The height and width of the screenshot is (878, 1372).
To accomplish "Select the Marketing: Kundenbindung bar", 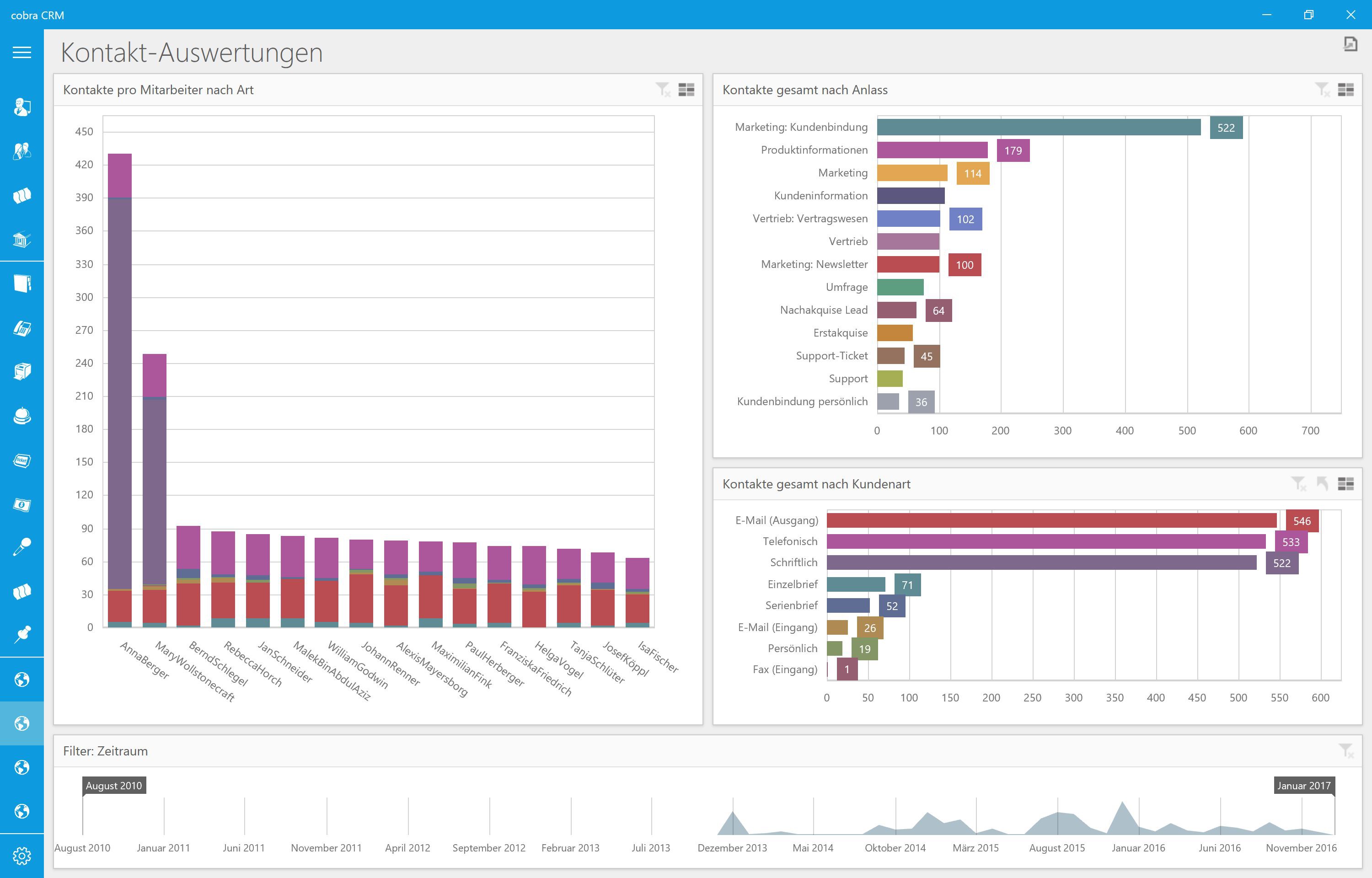I will [x=1038, y=127].
